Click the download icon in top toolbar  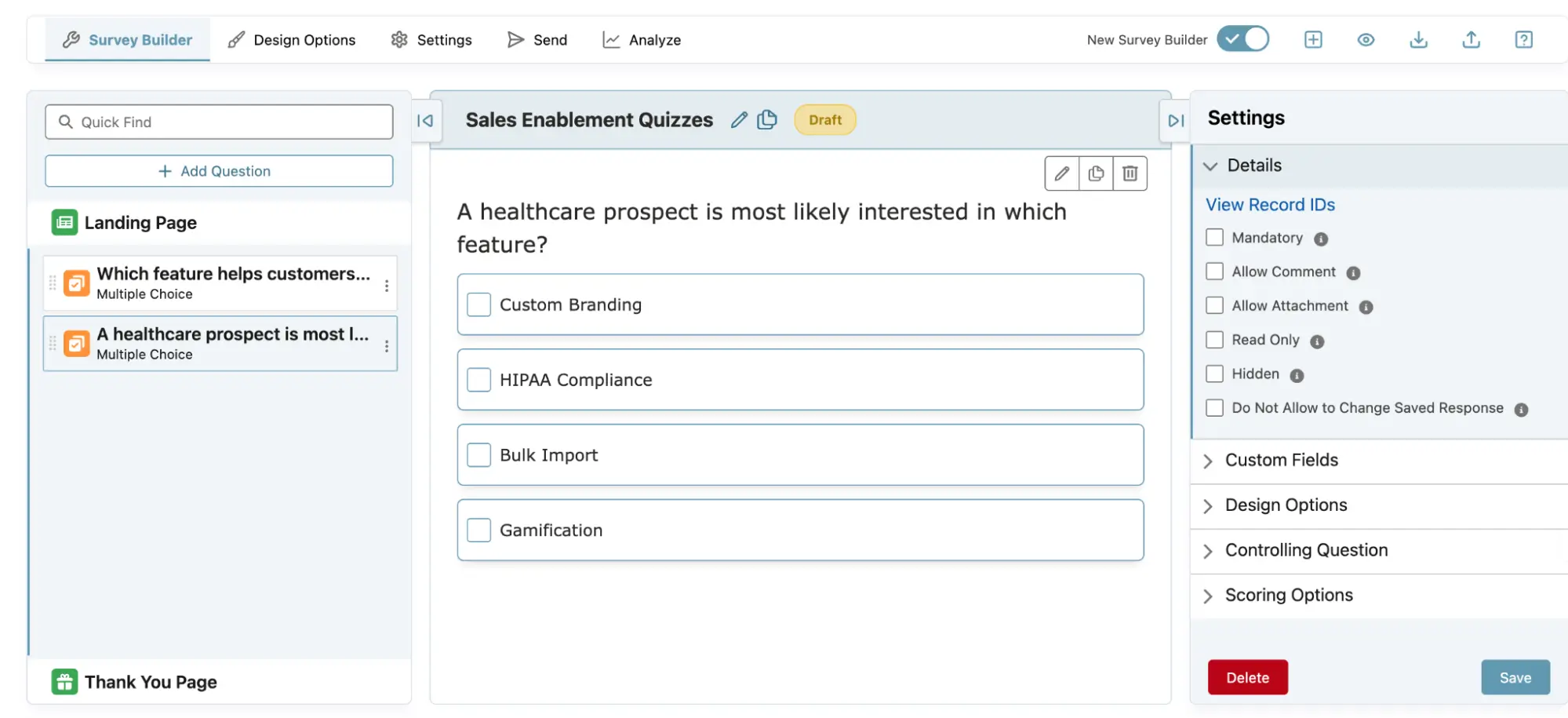tap(1418, 40)
